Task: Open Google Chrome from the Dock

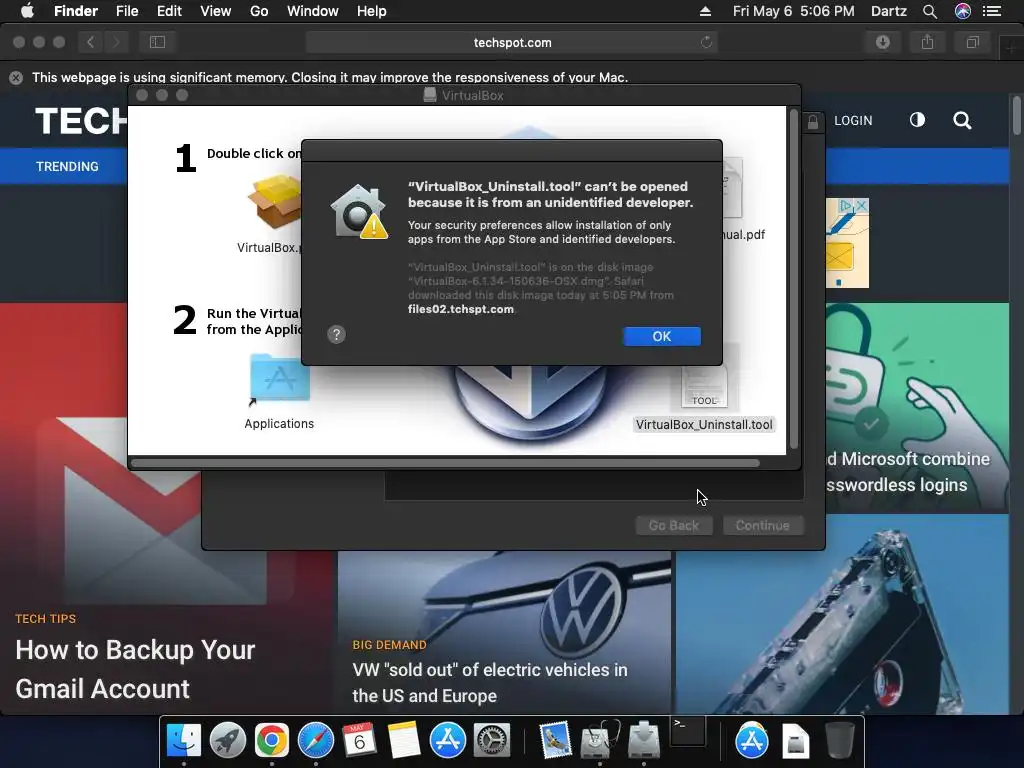Action: point(272,741)
